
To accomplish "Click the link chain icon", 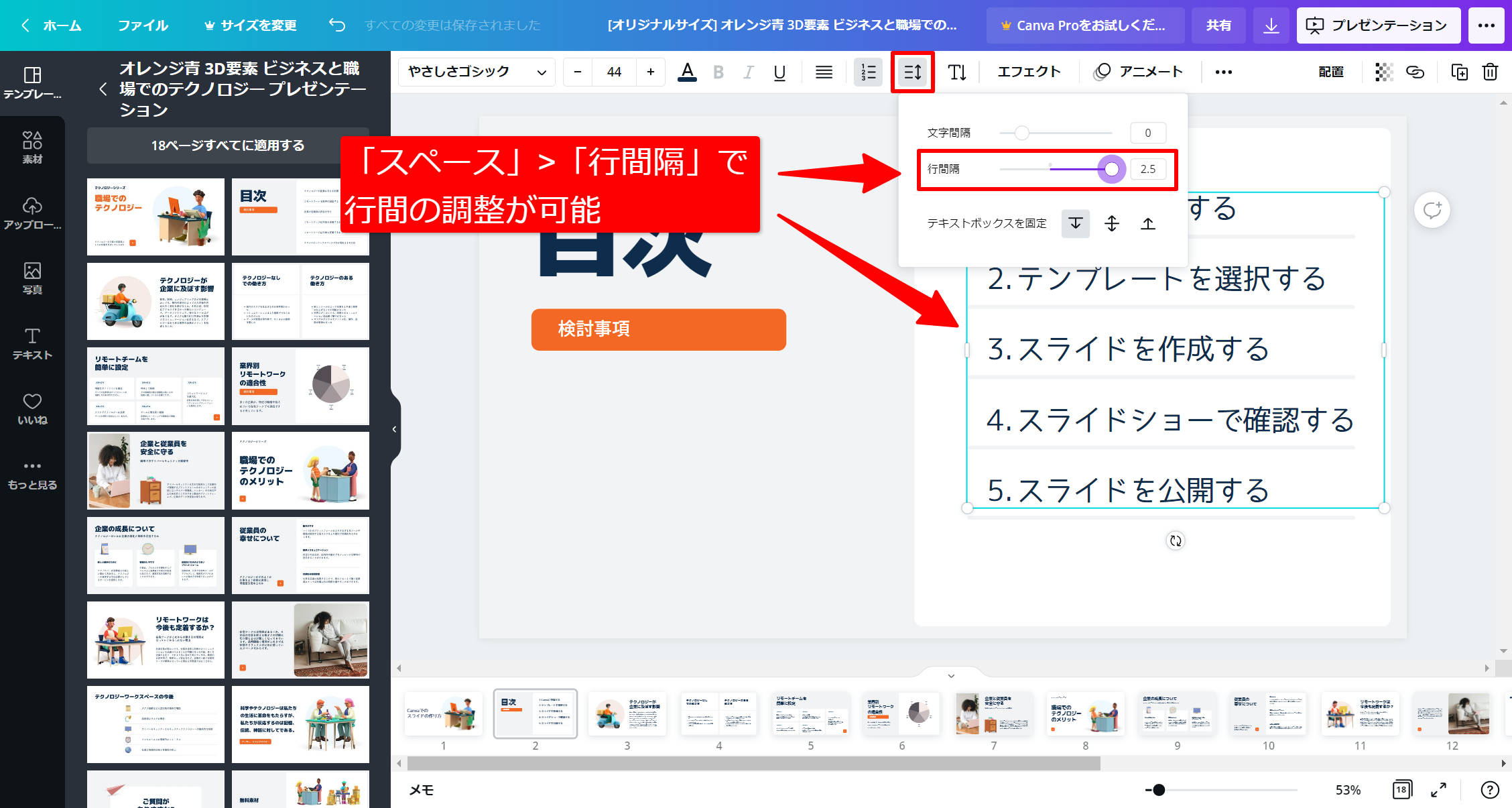I will [x=1415, y=72].
